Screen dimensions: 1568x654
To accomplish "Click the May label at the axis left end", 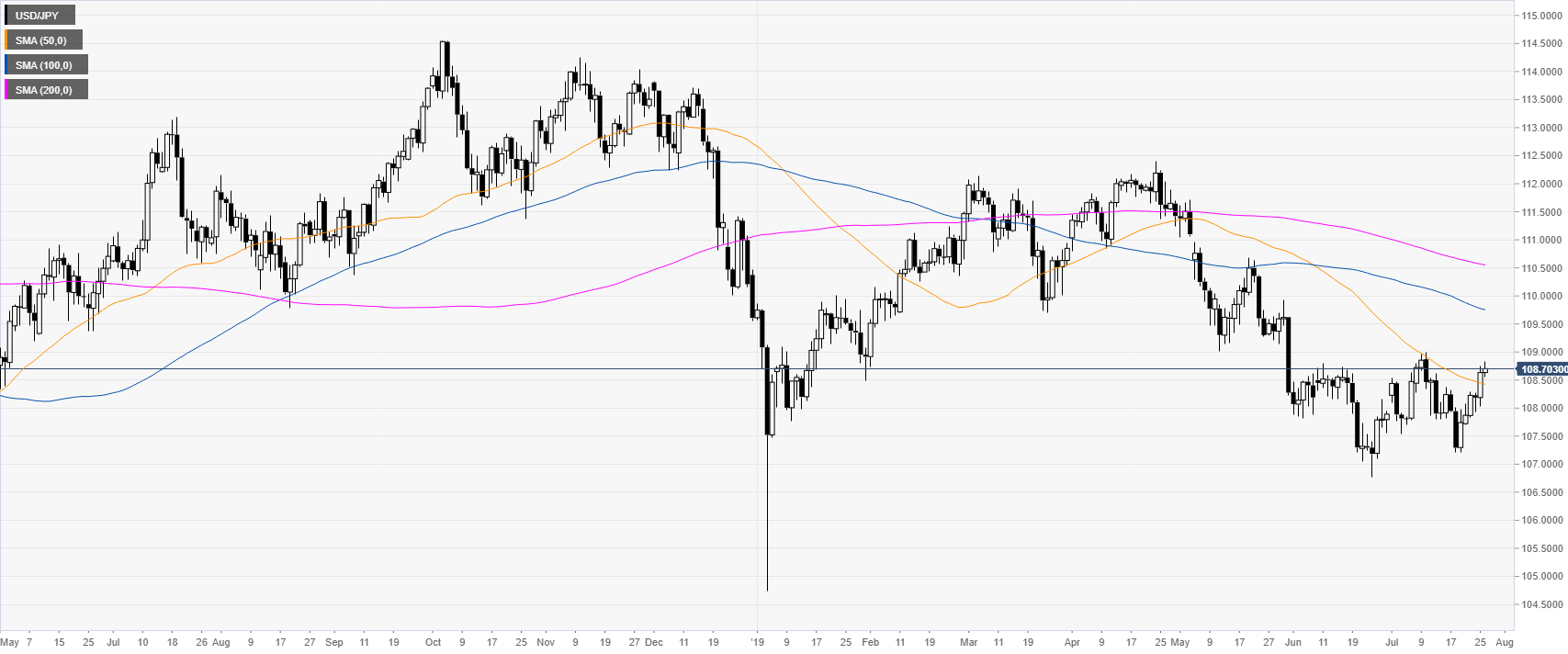I will pyautogui.click(x=10, y=642).
